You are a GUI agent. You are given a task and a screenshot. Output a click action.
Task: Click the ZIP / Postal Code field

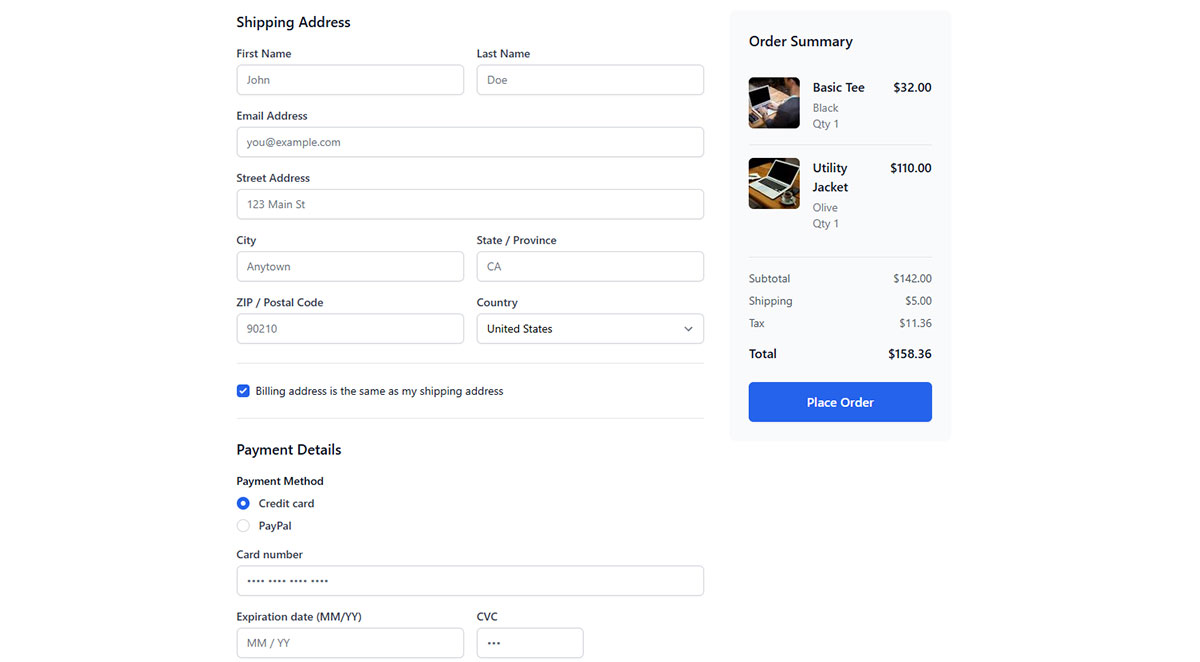pos(350,328)
